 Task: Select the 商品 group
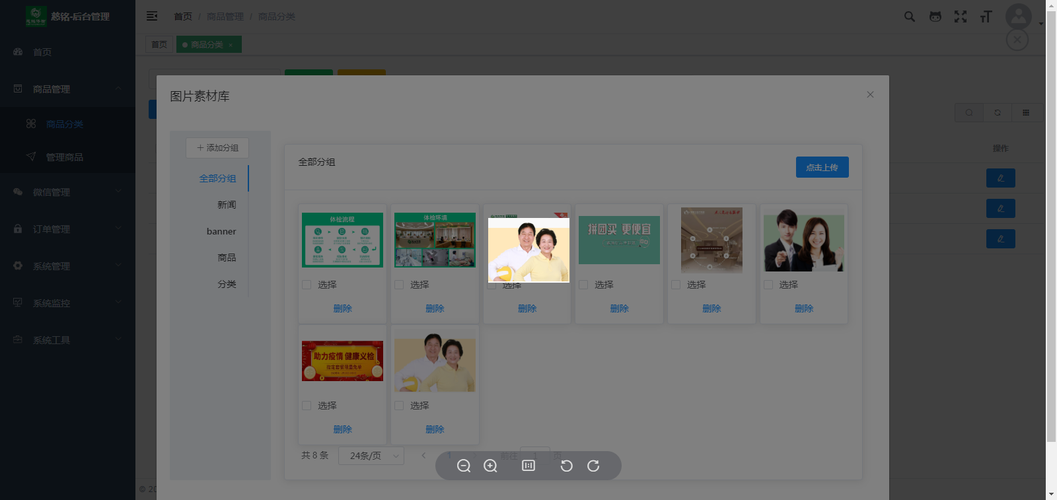[x=226, y=257]
